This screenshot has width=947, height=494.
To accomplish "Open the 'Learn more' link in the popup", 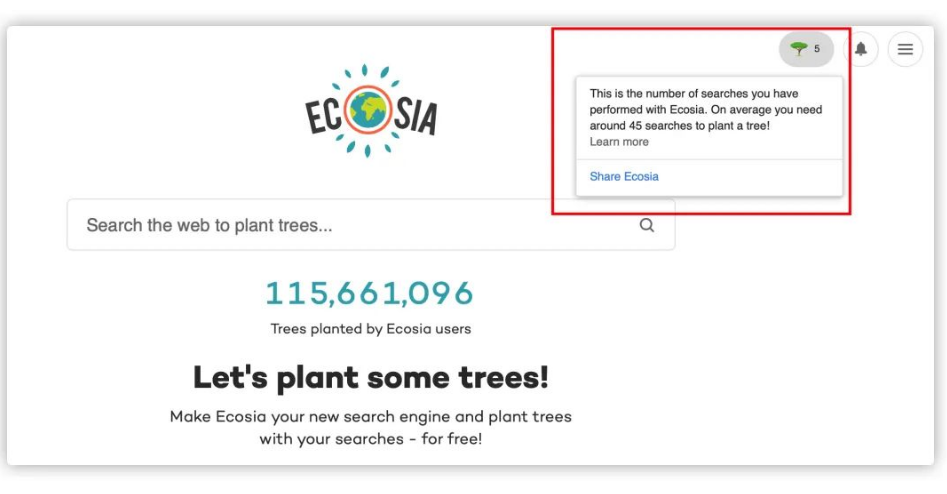I will pyautogui.click(x=619, y=142).
